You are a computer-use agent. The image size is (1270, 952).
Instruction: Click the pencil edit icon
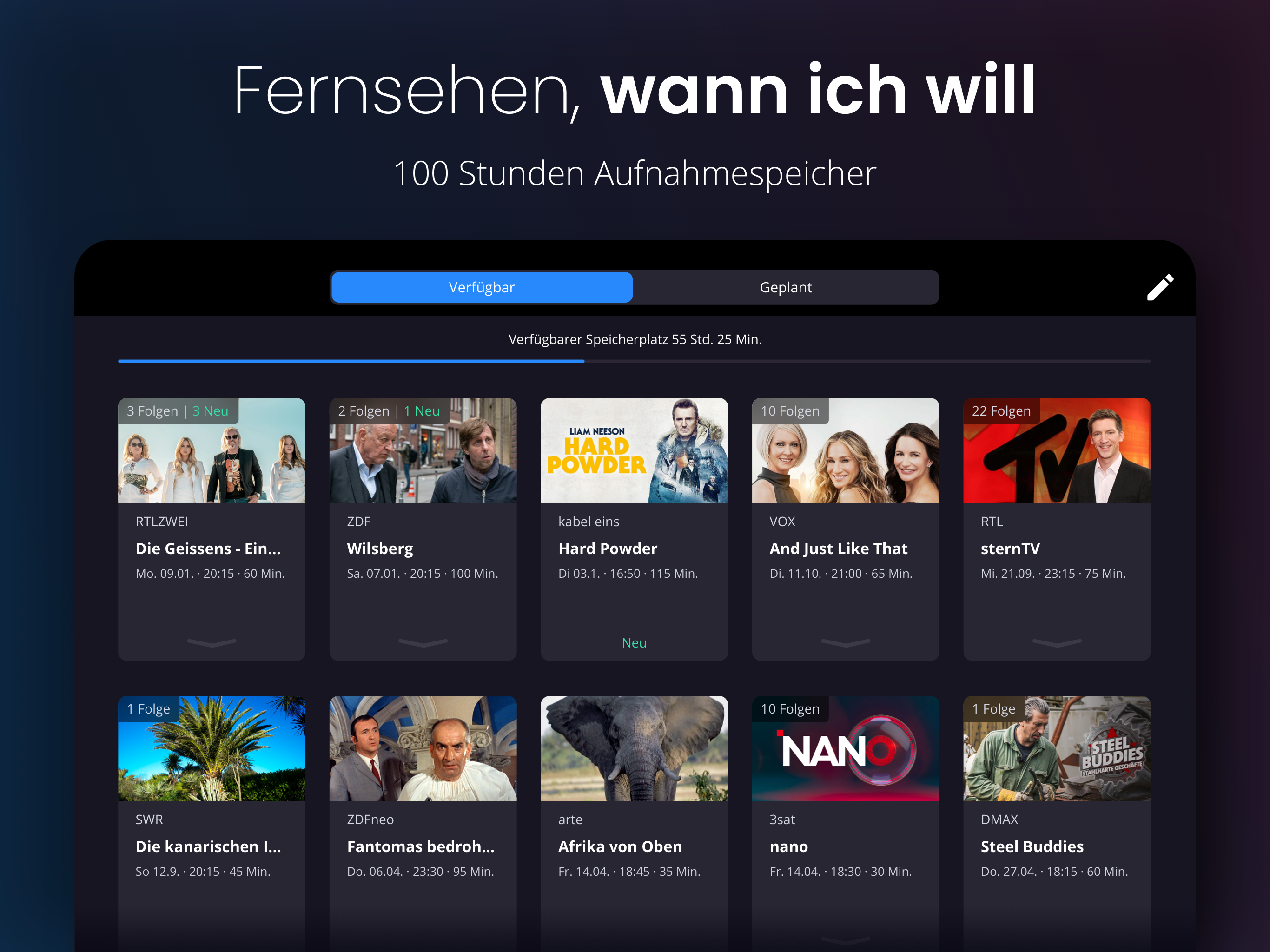tap(1160, 287)
